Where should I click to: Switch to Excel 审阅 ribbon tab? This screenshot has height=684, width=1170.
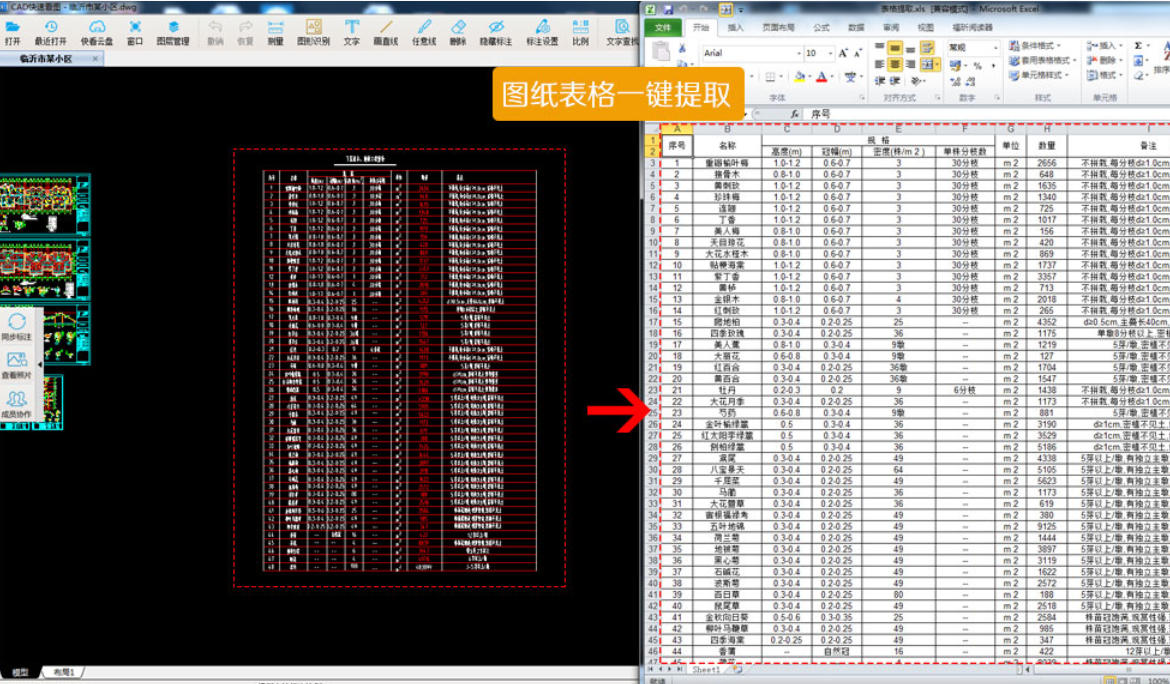tap(891, 28)
